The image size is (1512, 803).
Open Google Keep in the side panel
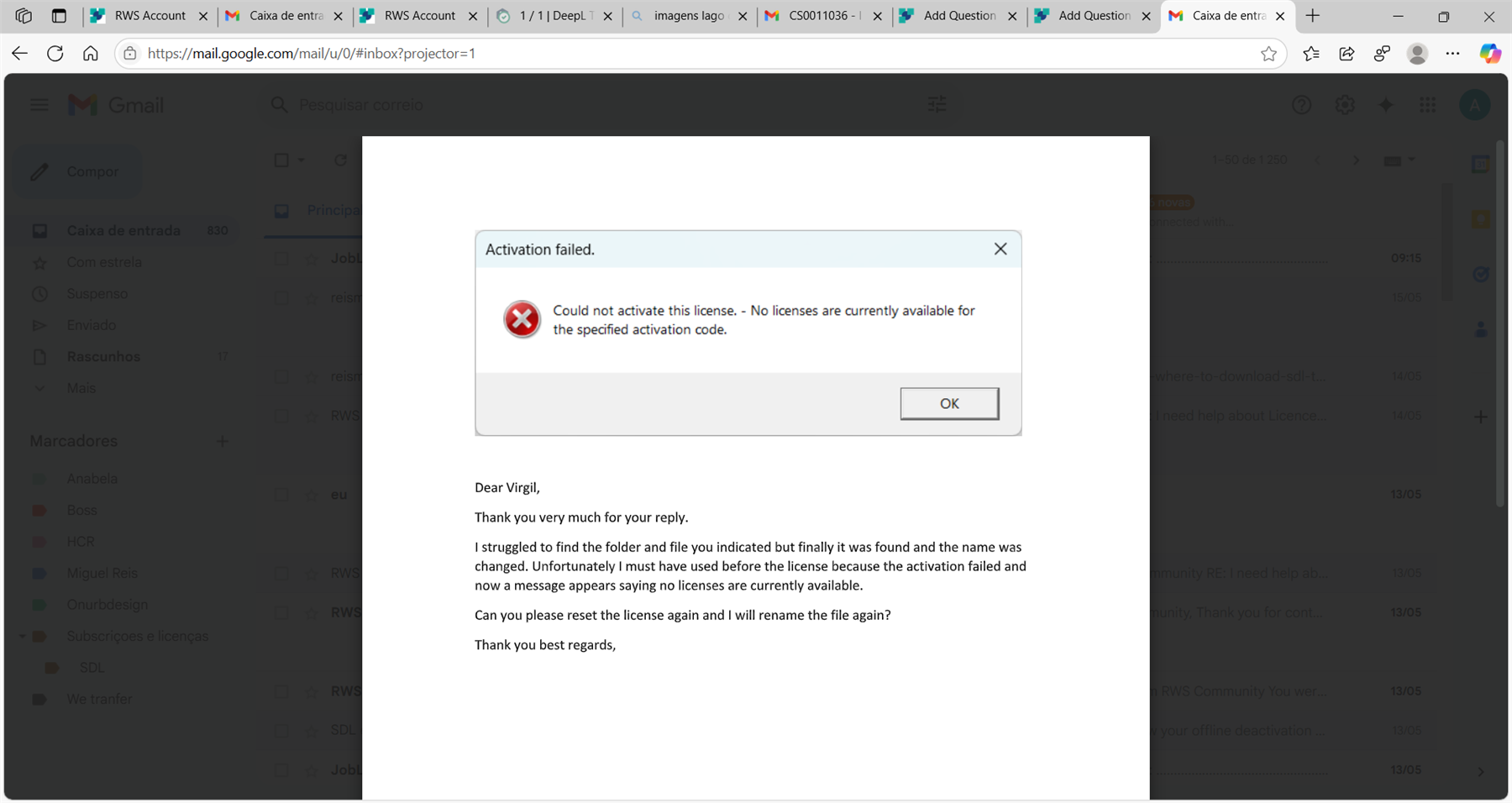click(x=1481, y=219)
